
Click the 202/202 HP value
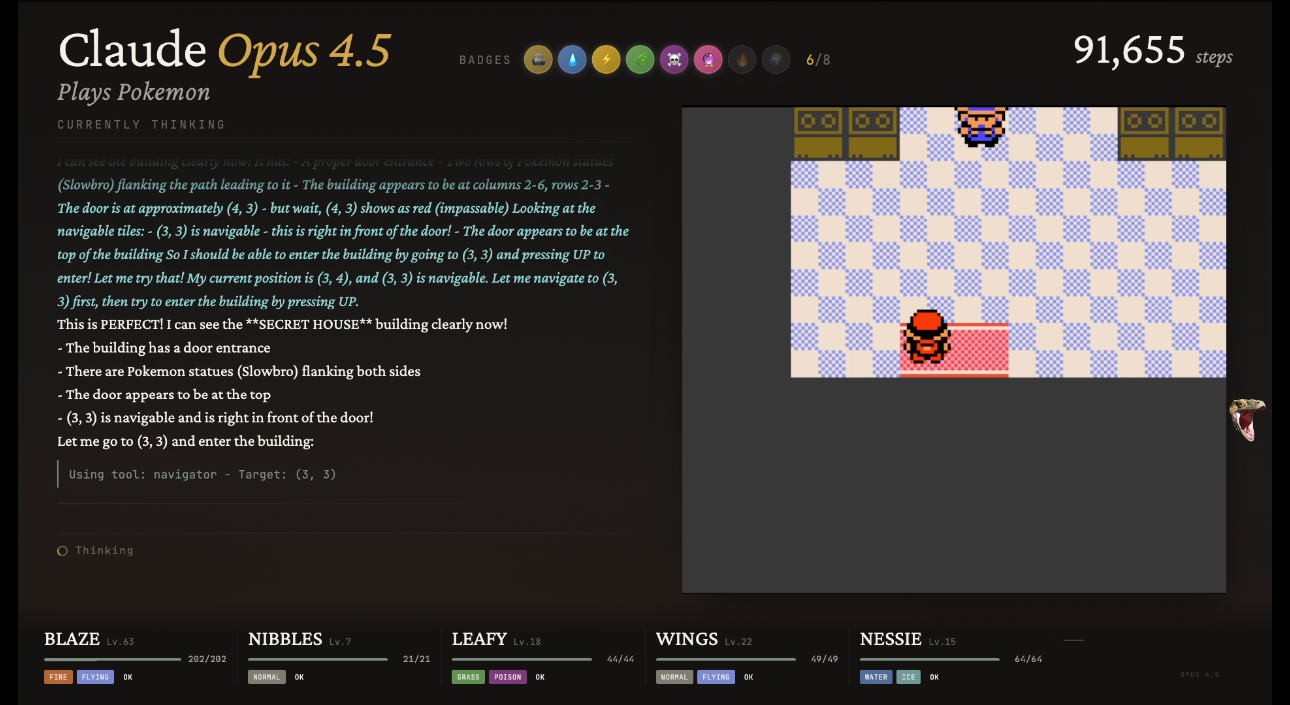click(207, 660)
